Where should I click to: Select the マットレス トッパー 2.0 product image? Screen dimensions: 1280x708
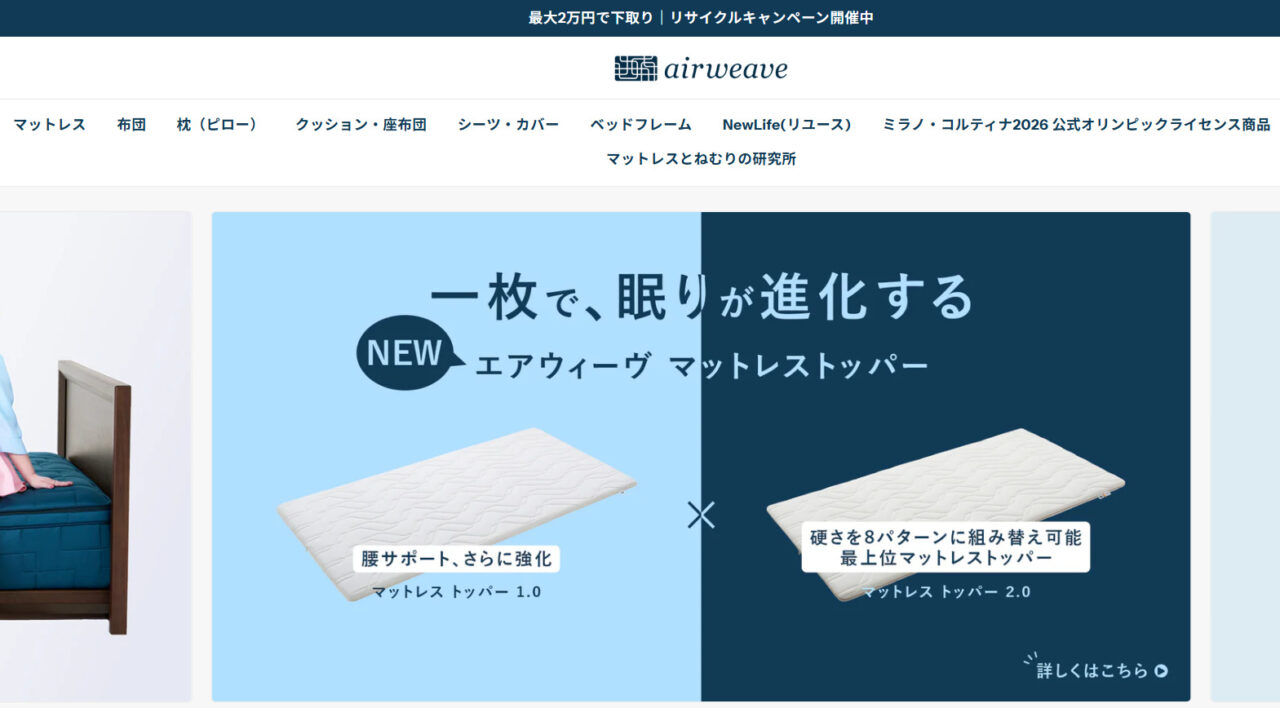[946, 513]
